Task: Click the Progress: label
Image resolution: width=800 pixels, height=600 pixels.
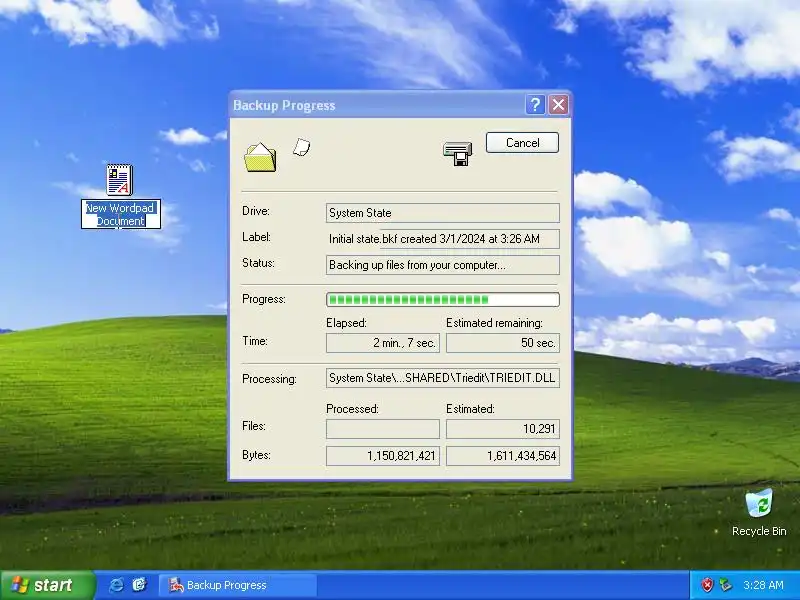Action: [264, 299]
